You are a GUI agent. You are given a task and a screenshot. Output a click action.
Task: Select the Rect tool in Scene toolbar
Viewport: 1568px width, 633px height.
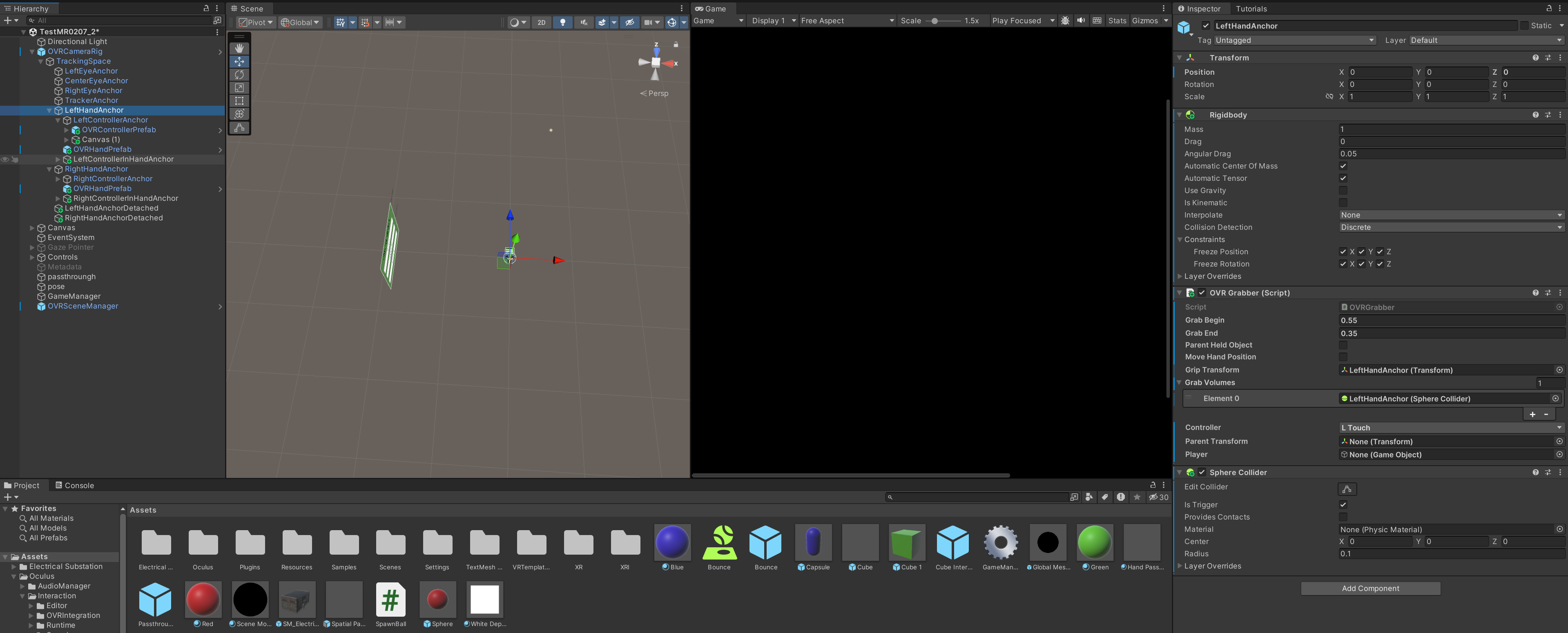click(x=239, y=101)
